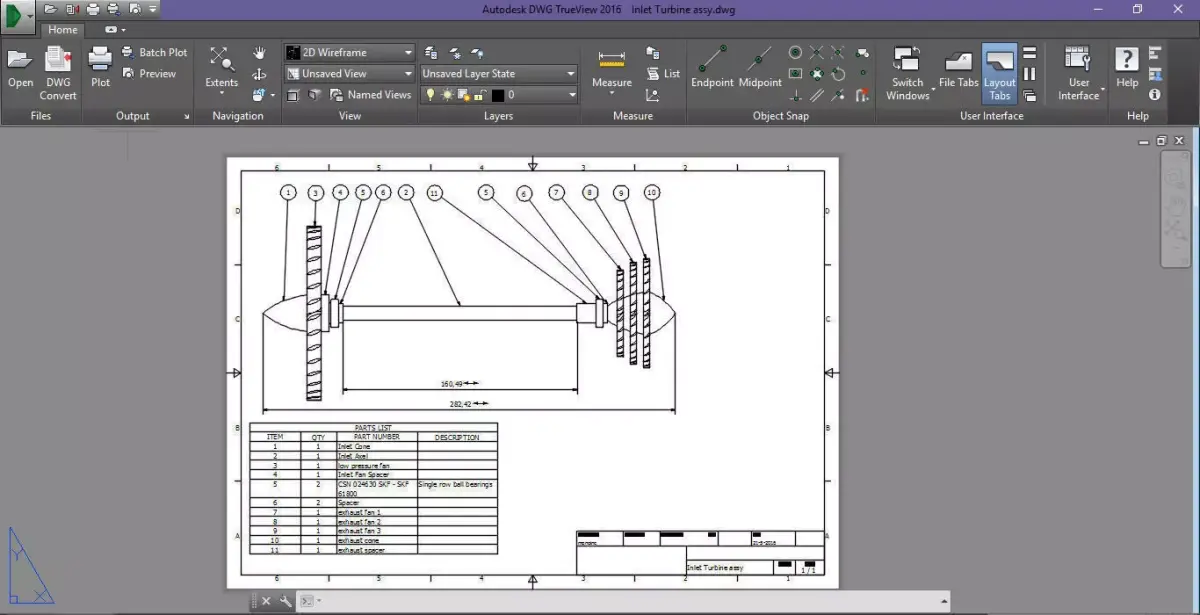Close the command line bar
Image resolution: width=1200 pixels, height=615 pixels.
(267, 601)
